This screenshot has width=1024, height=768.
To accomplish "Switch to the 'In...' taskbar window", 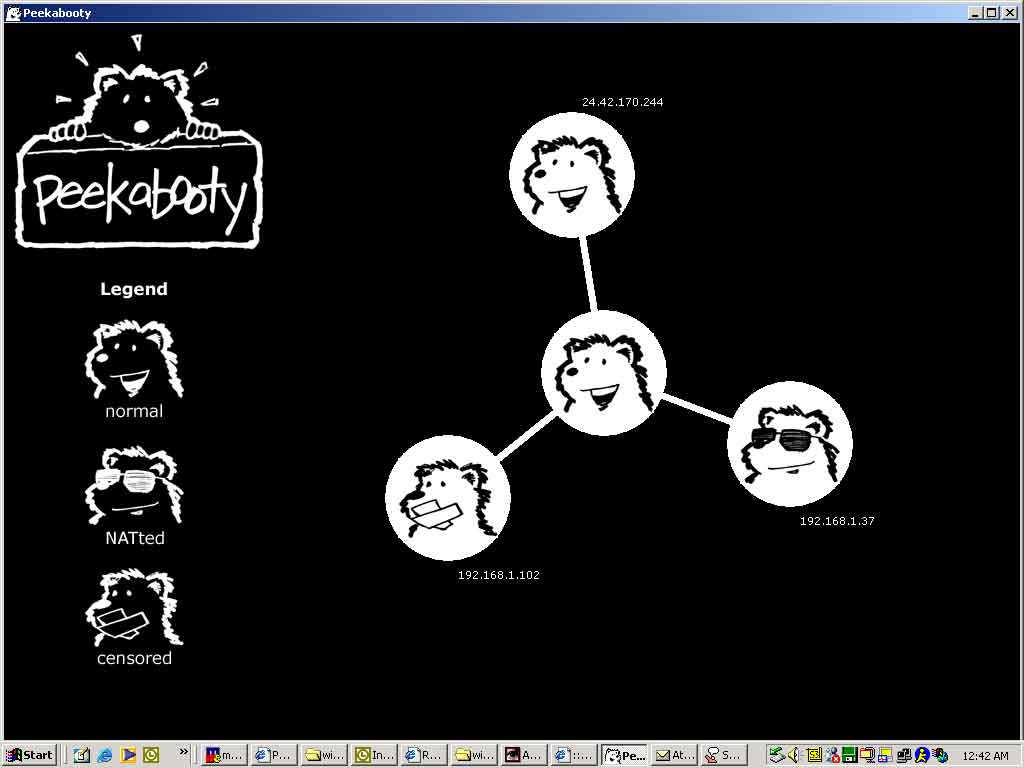I will 374,755.
